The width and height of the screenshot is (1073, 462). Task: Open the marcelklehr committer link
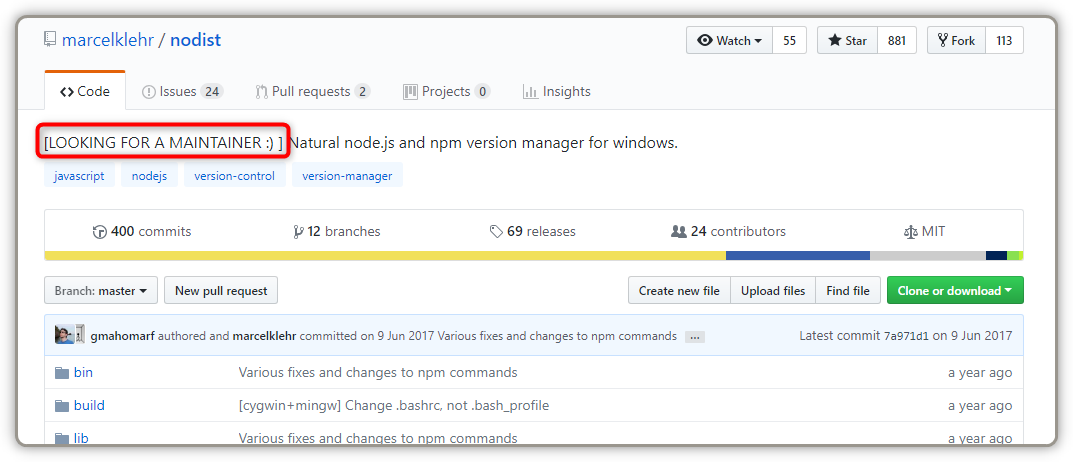click(264, 336)
